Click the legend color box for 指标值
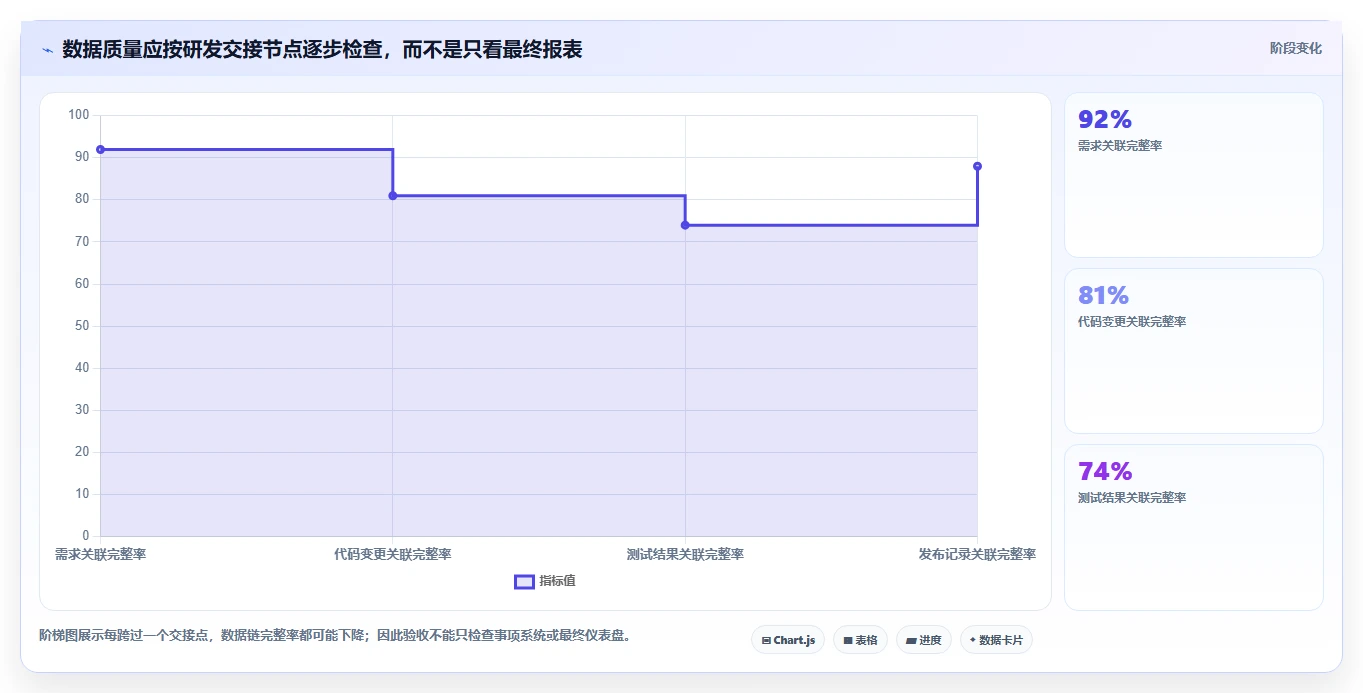 (525, 582)
